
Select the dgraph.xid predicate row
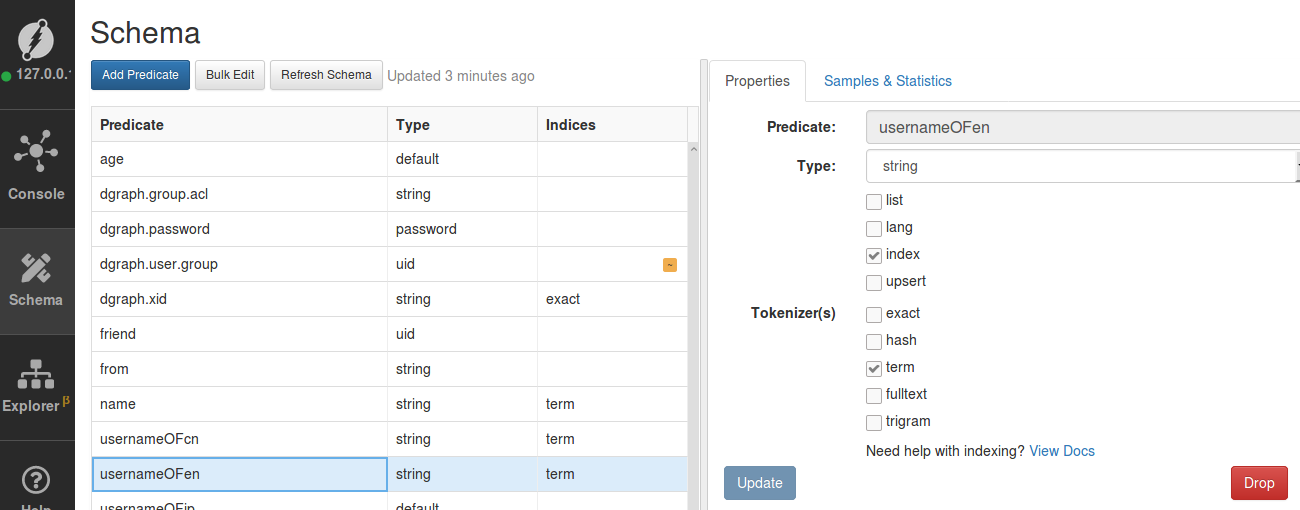(240, 299)
